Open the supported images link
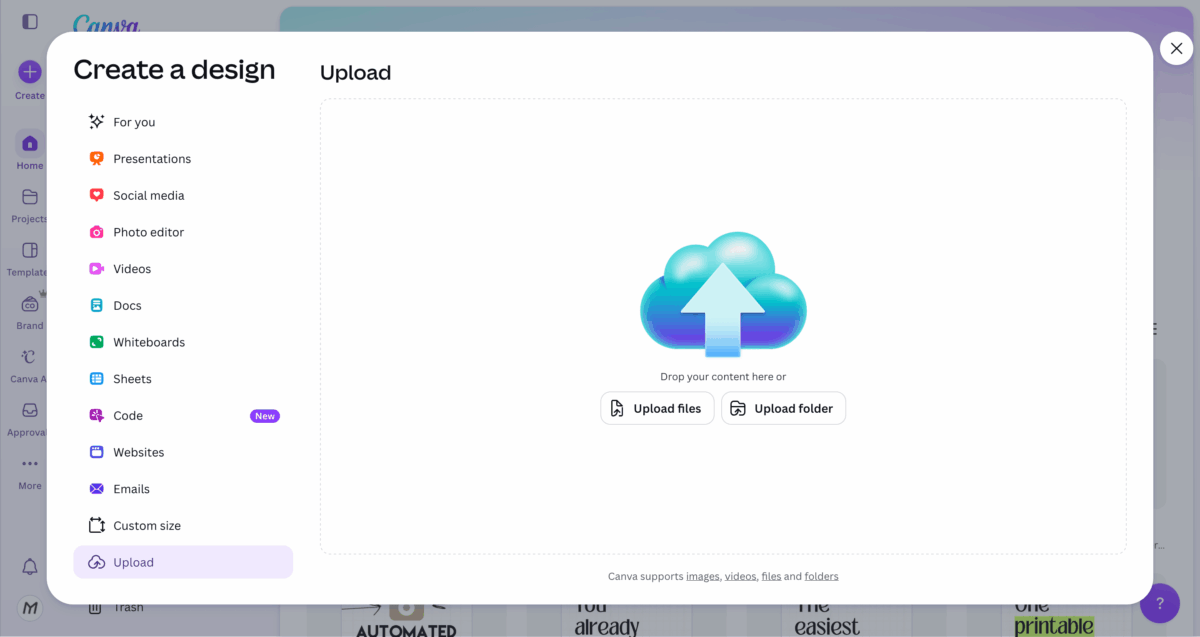 click(702, 576)
